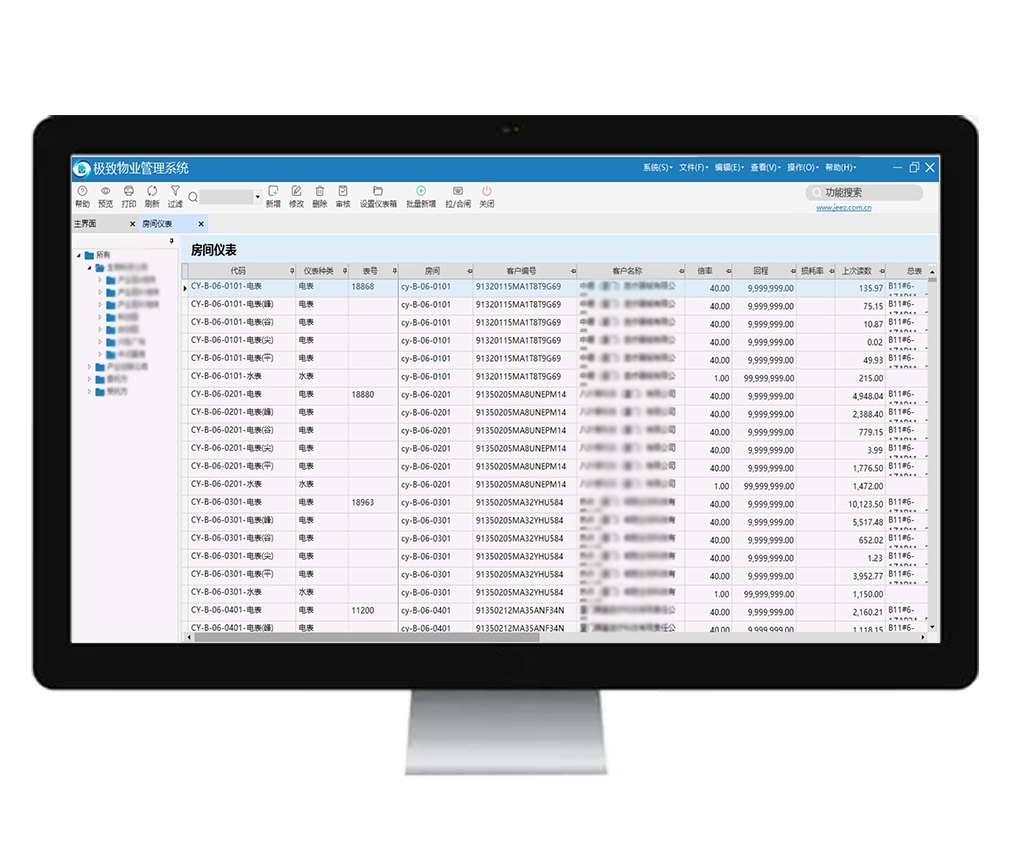The height and width of the screenshot is (864, 1010).
Task: Open the 帮助(H) menu
Action: click(841, 168)
